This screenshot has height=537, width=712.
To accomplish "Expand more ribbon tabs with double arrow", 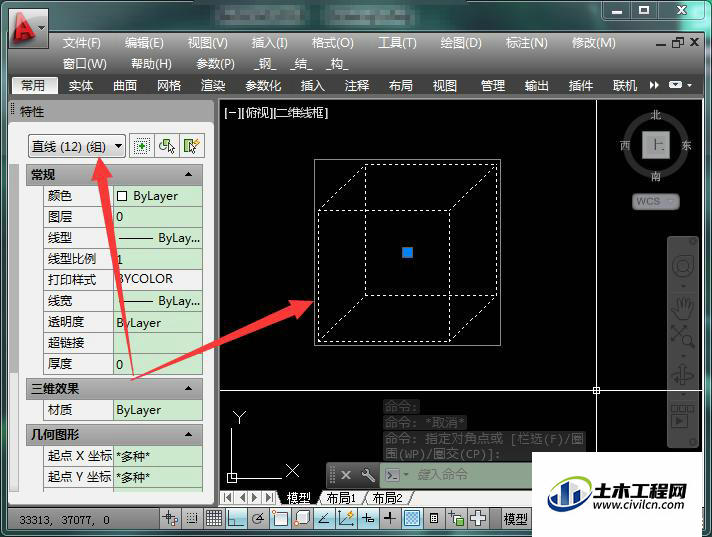I will click(654, 85).
